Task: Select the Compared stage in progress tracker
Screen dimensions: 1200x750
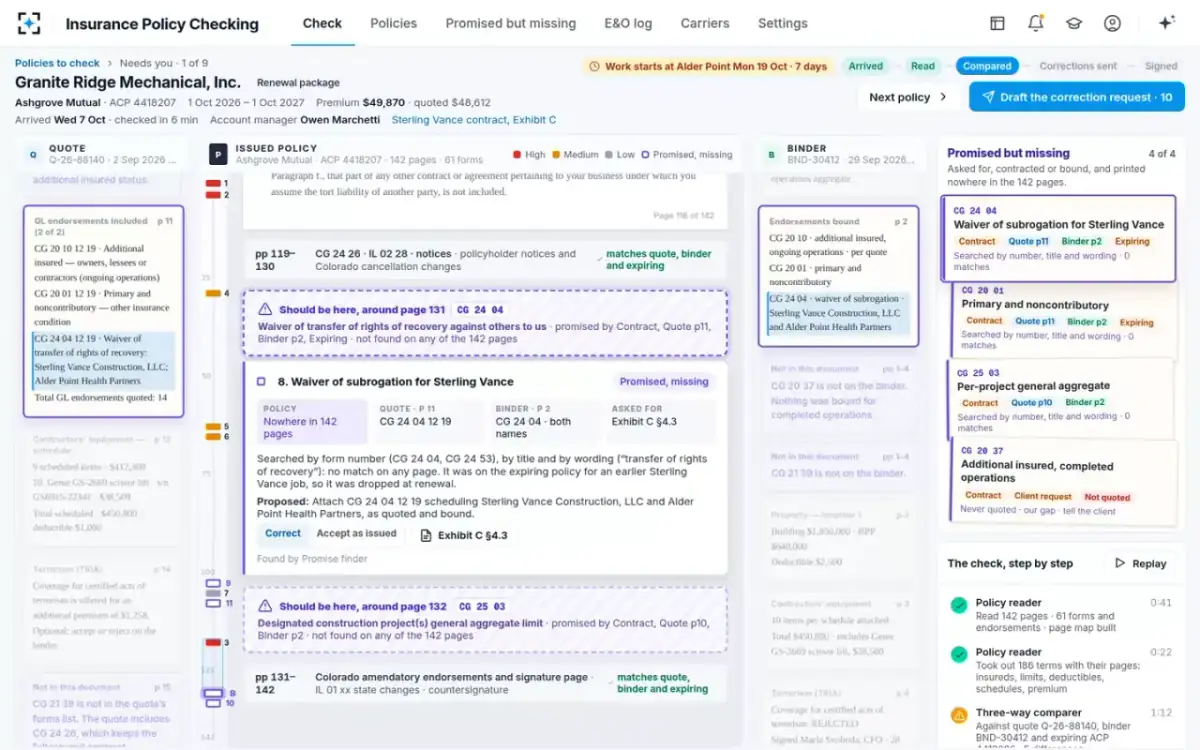Action: (987, 66)
